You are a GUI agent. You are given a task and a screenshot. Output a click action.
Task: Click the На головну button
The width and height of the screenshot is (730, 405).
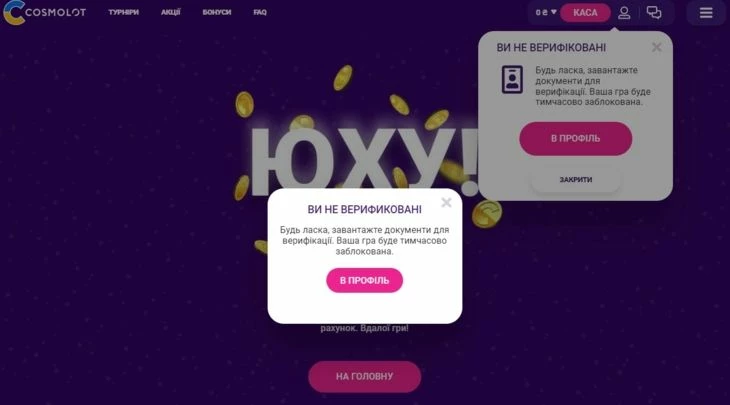click(365, 377)
